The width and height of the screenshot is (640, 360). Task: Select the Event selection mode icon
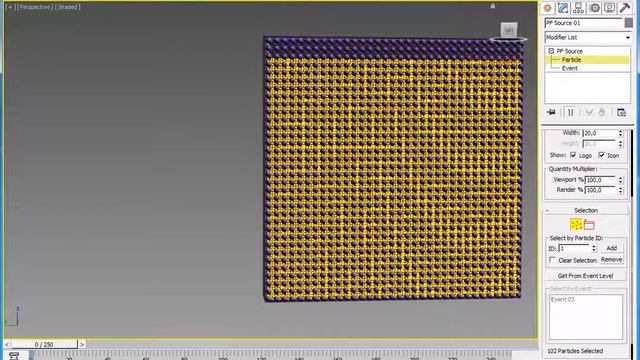click(589, 224)
